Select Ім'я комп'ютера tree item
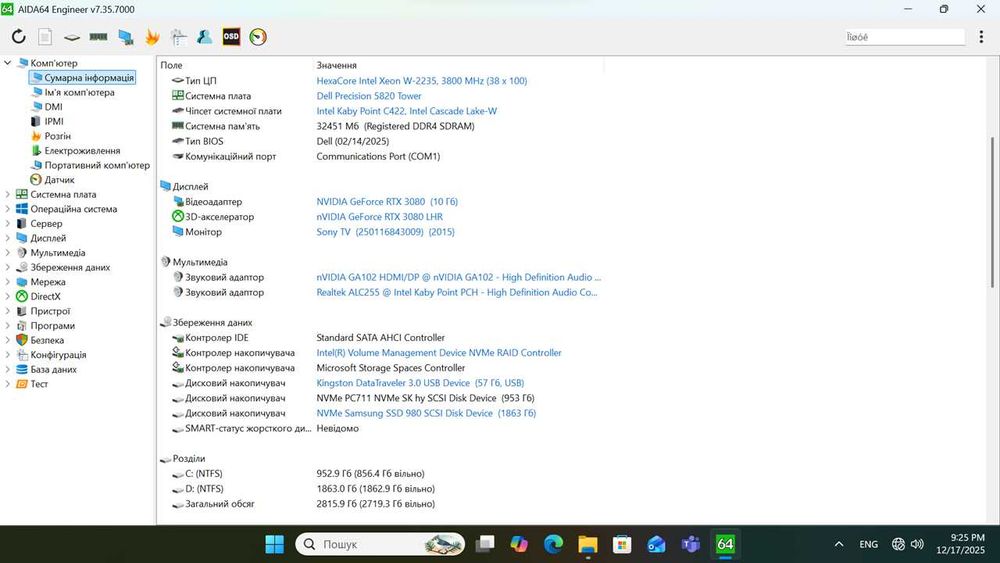Viewport: 1000px width, 563px height. 79,92
